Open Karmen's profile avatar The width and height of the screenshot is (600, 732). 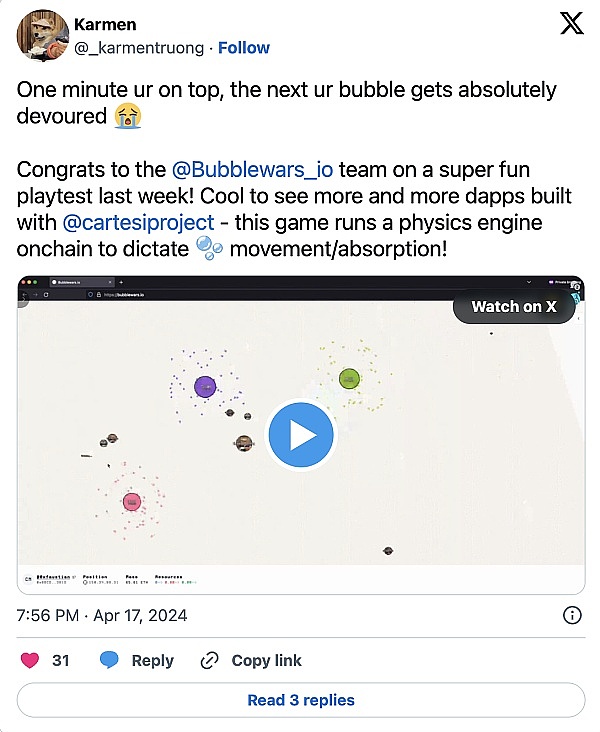(40, 36)
